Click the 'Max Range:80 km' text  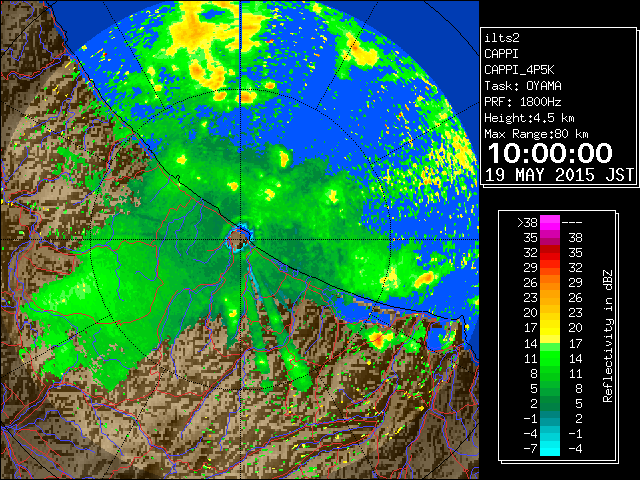click(x=536, y=134)
